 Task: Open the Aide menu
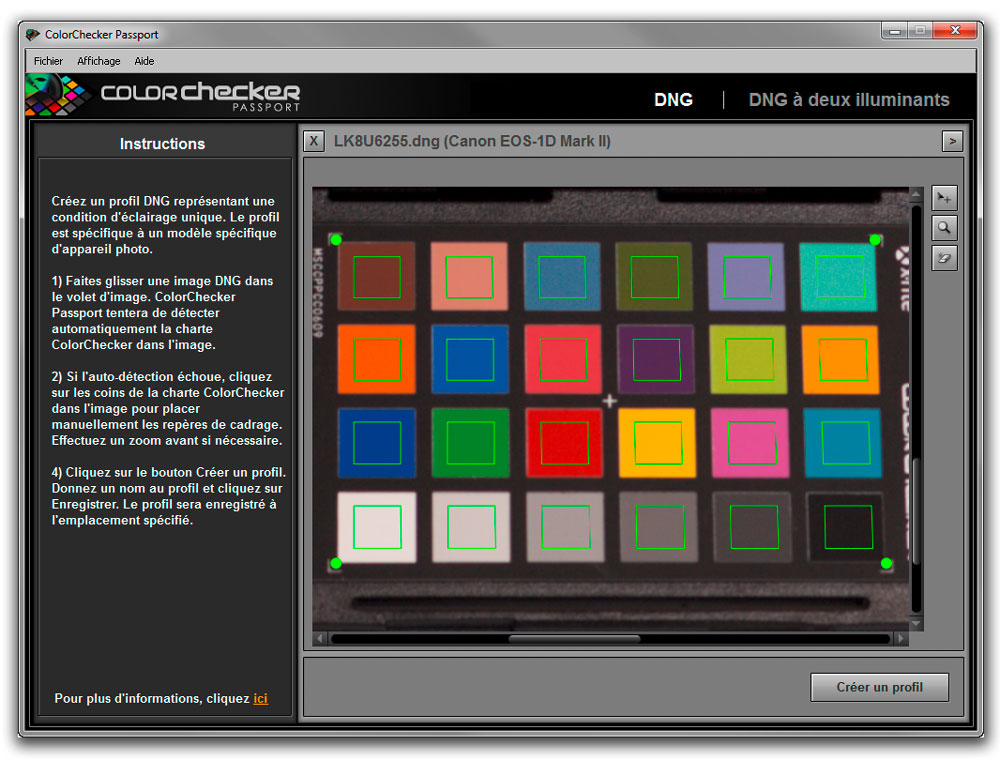coord(144,61)
